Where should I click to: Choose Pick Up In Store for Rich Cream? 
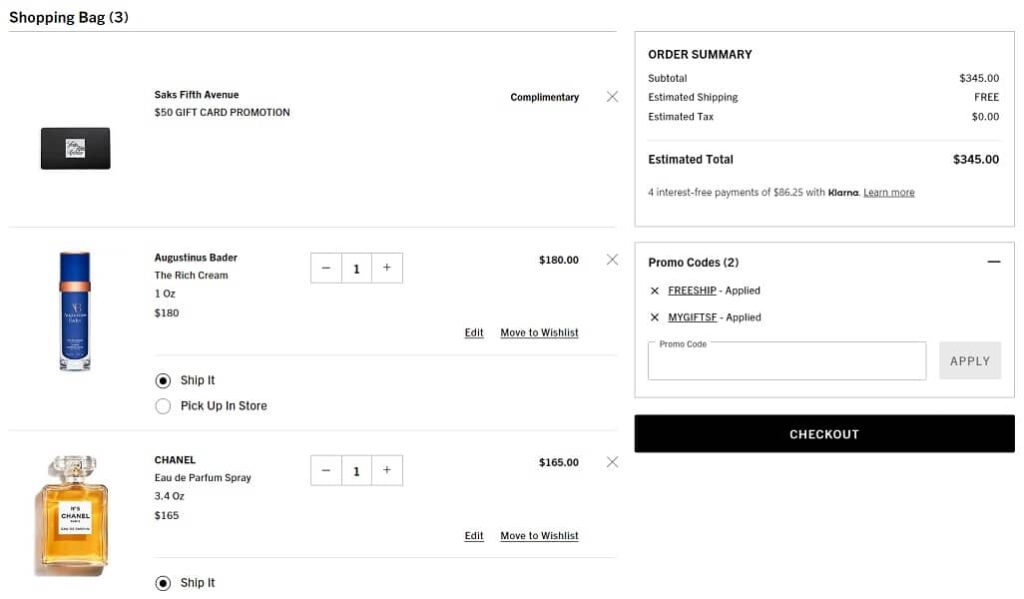point(163,406)
